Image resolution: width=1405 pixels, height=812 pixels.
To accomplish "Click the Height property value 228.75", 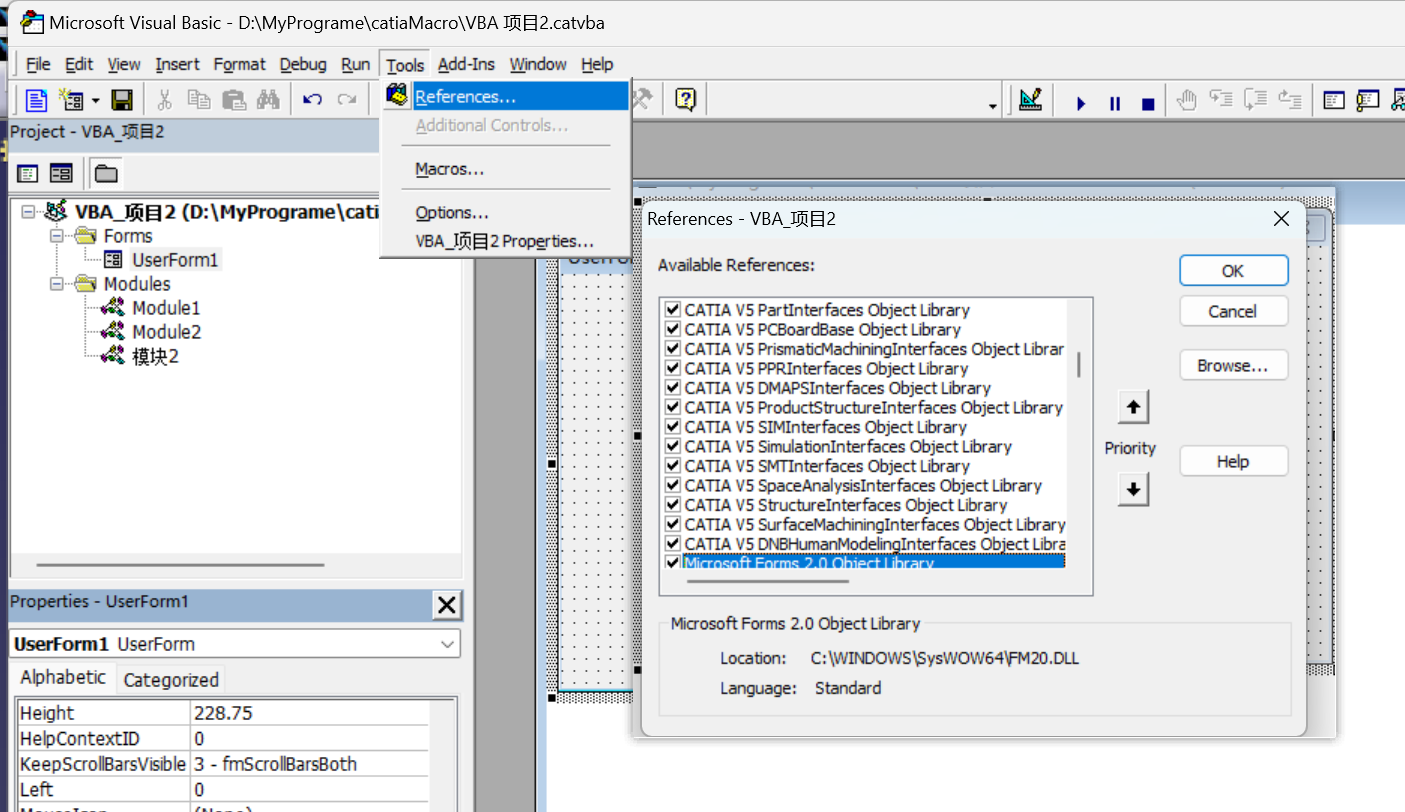I will 309,713.
